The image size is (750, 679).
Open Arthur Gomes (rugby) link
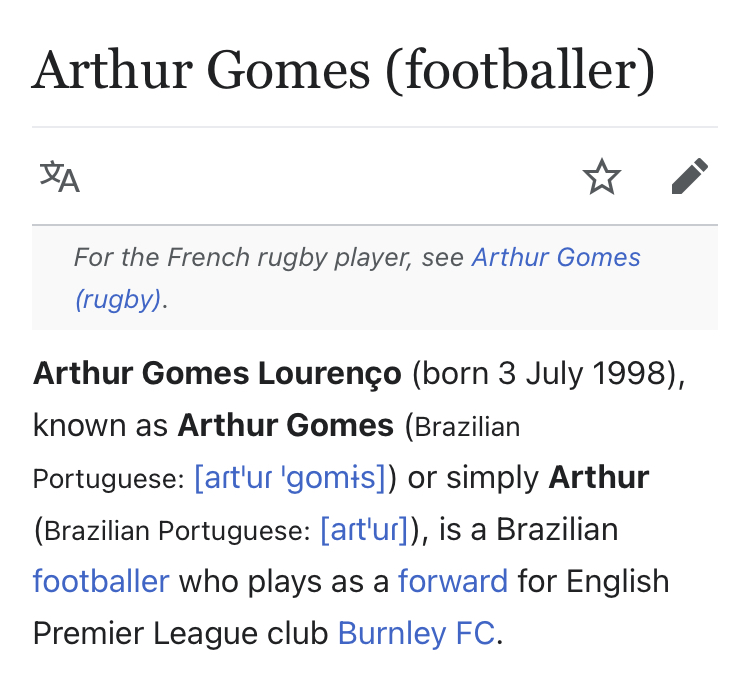tap(555, 258)
